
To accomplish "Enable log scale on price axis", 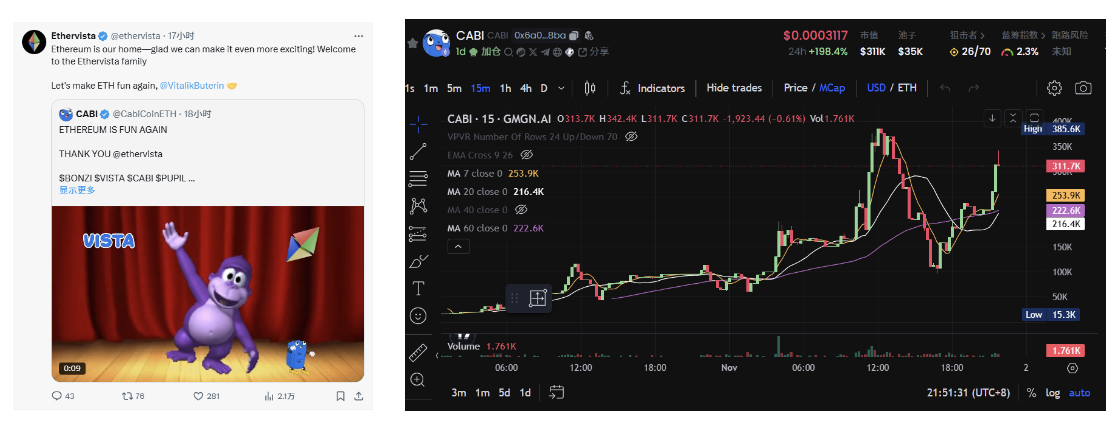I will [1053, 393].
